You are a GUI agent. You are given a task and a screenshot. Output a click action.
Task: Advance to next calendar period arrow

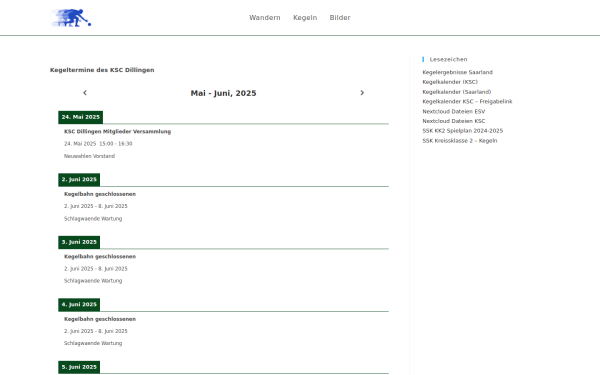362,93
